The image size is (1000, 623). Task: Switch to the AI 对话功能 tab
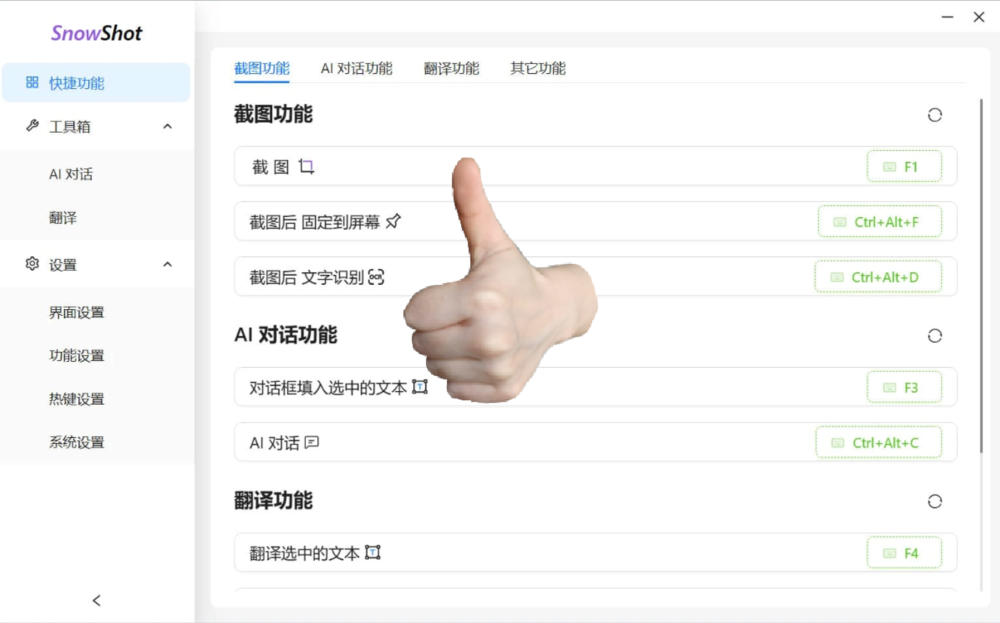pyautogui.click(x=355, y=68)
